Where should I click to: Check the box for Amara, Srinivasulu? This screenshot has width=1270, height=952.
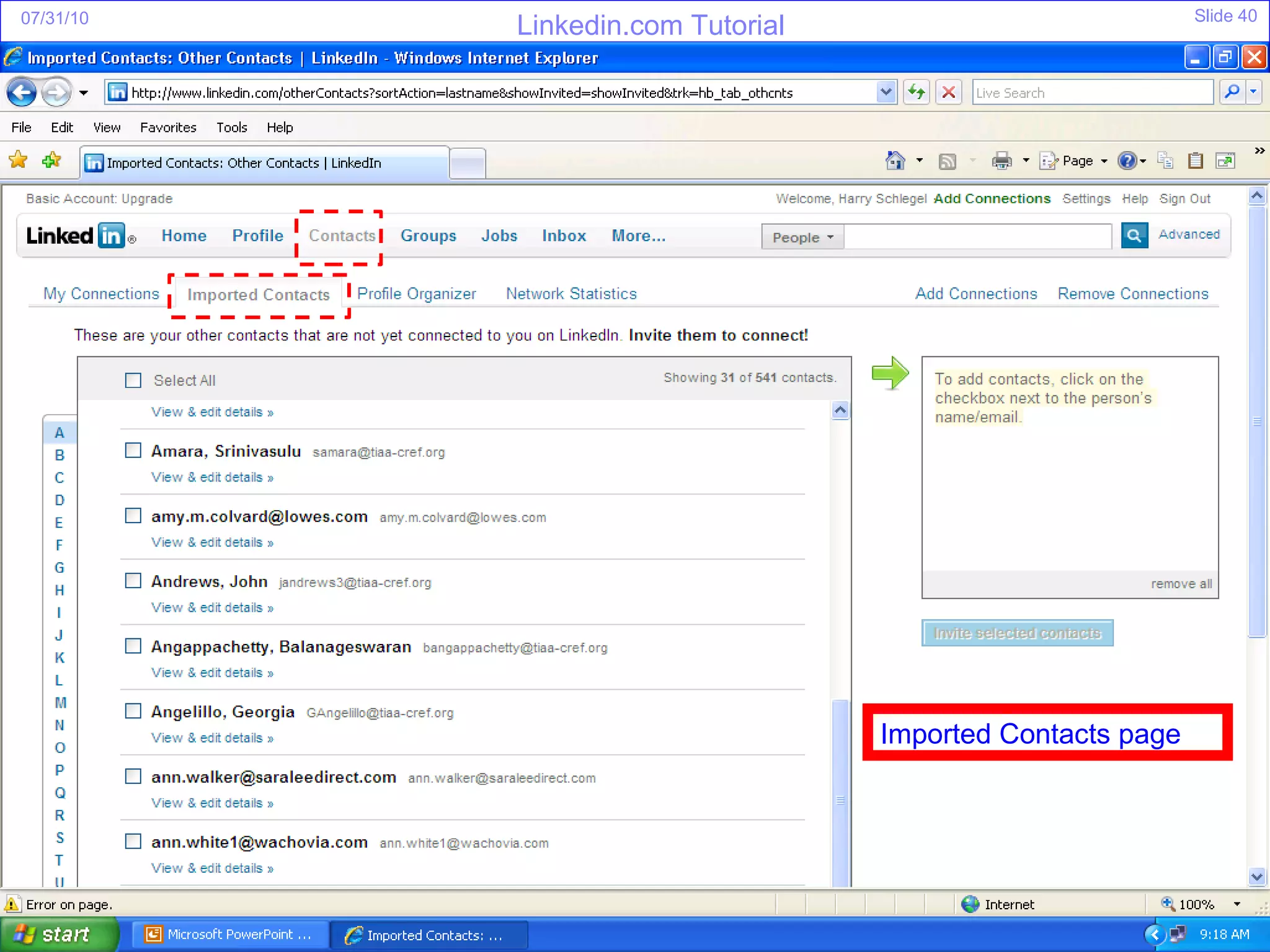pyautogui.click(x=133, y=450)
